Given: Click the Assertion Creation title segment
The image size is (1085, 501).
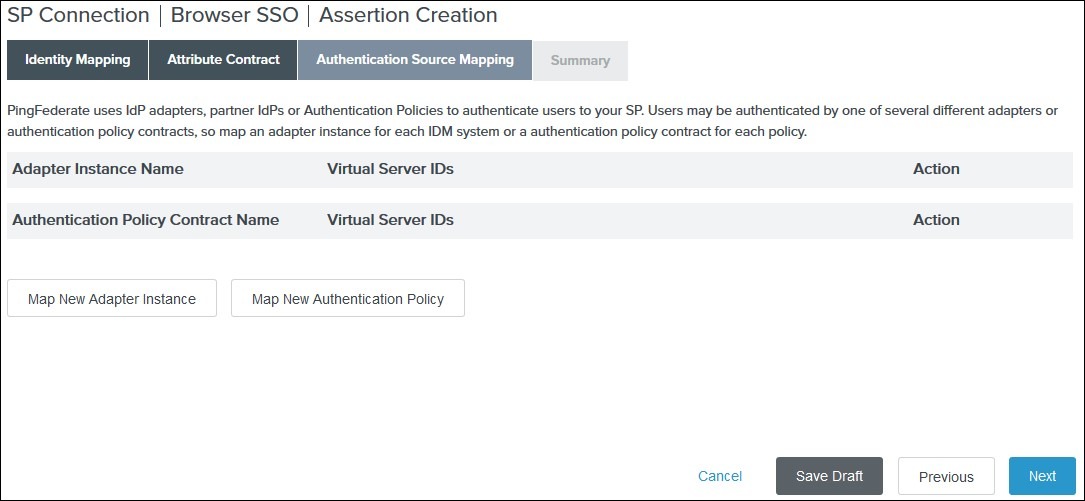Looking at the screenshot, I should pyautogui.click(x=408, y=16).
